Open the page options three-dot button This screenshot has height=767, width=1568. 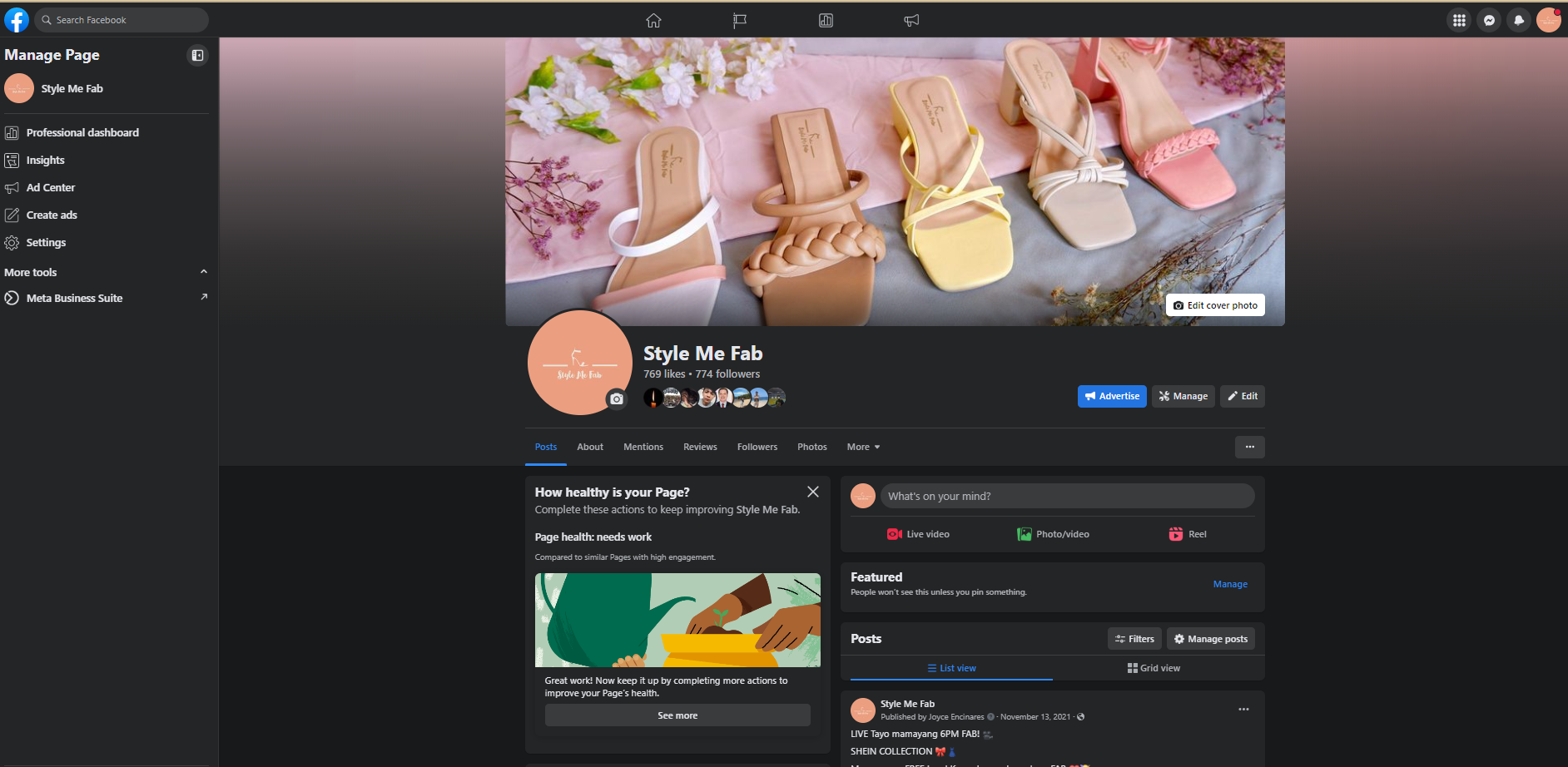click(1249, 447)
